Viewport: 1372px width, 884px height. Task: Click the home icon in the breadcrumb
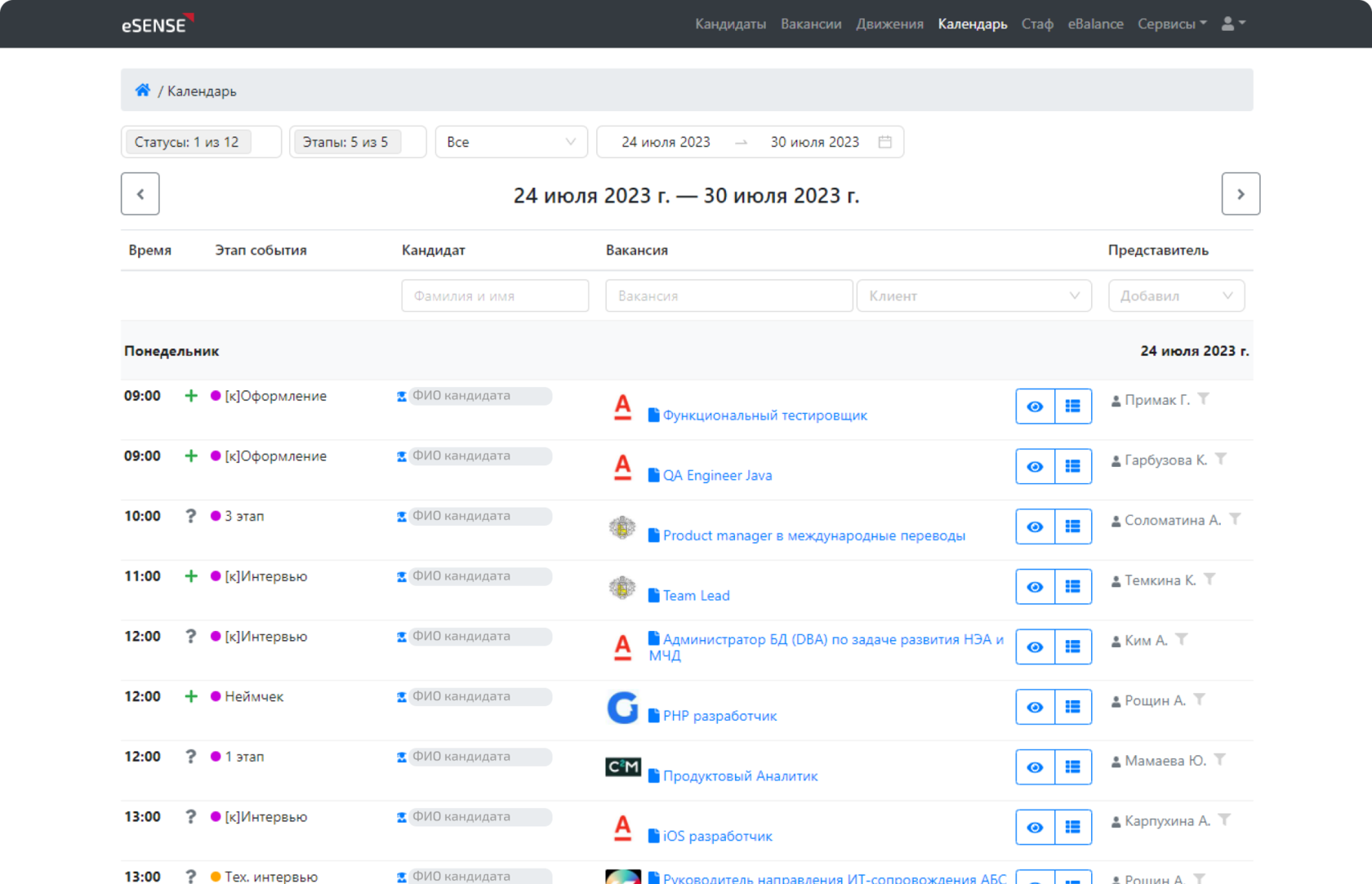[x=143, y=90]
